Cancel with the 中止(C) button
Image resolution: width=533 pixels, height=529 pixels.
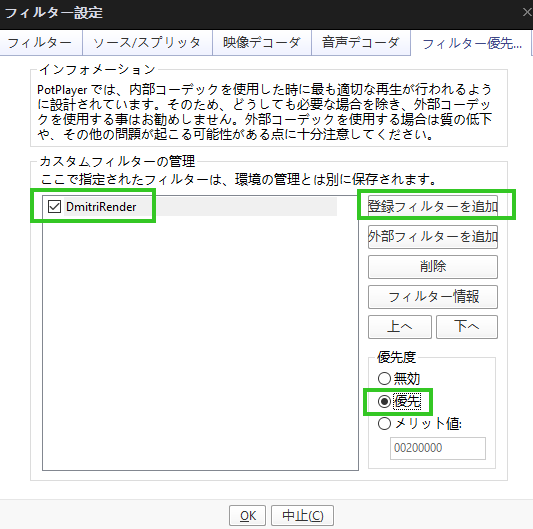302,516
